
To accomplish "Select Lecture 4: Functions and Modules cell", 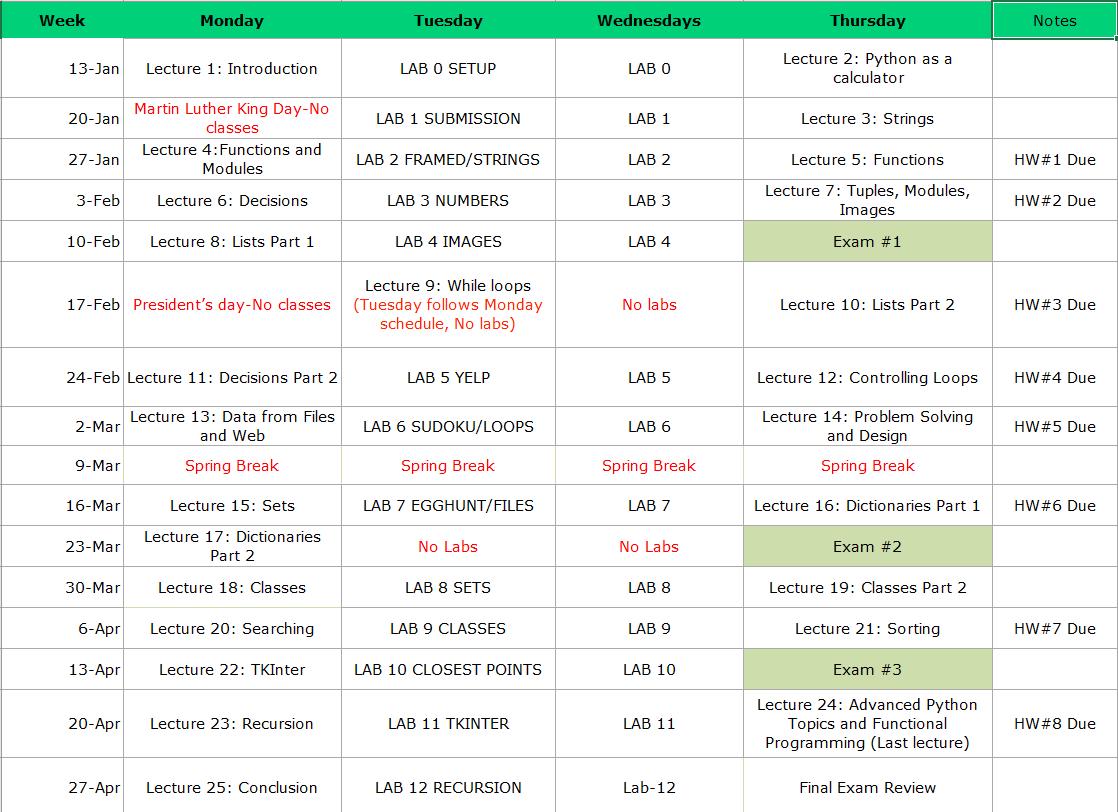I will coord(232,159).
